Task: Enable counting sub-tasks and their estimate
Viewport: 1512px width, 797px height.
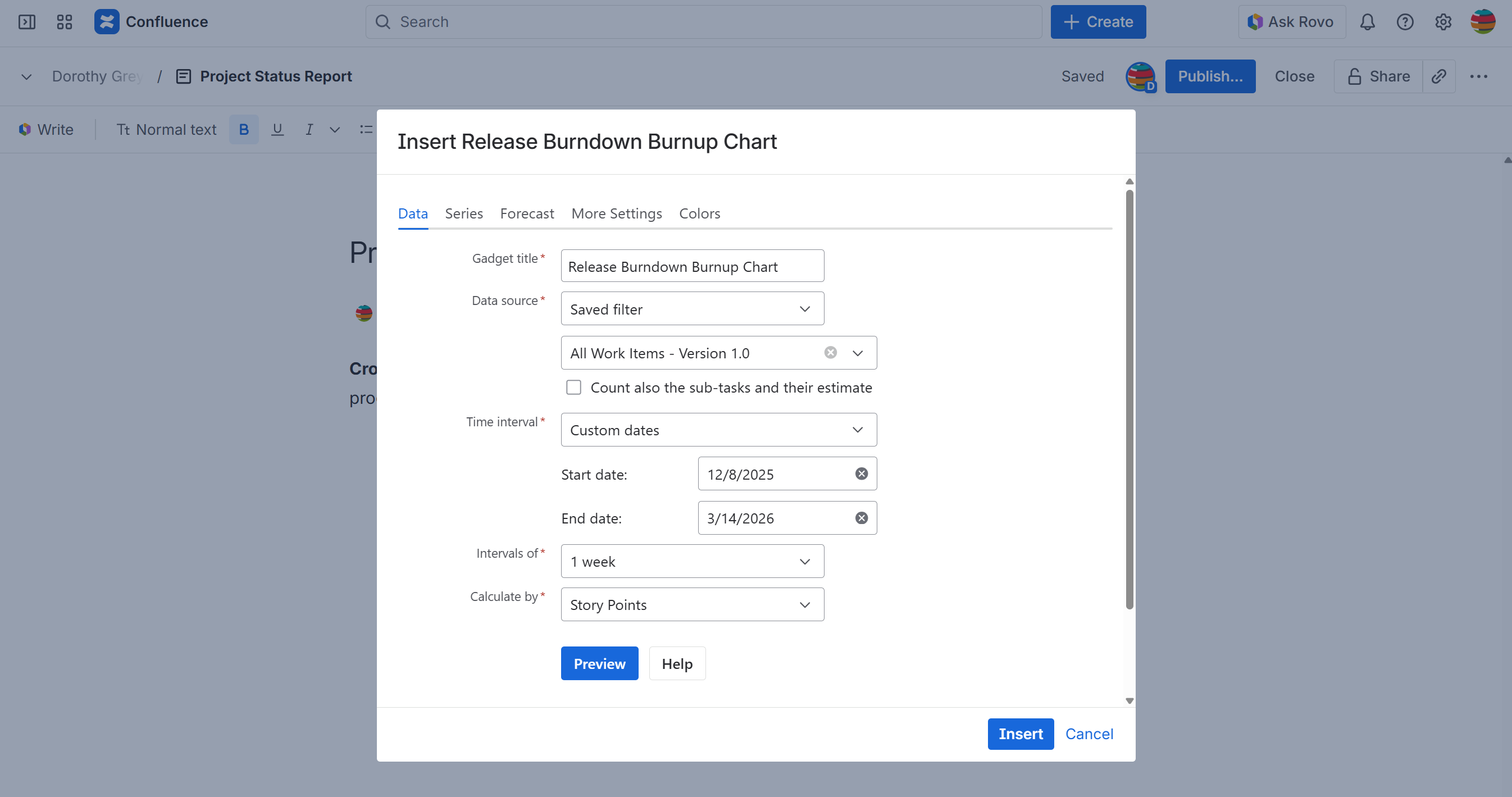Action: tap(573, 387)
